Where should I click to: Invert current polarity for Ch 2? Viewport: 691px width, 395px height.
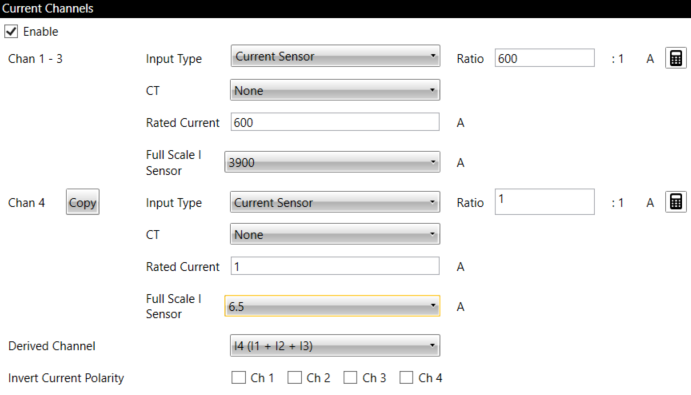(x=294, y=377)
